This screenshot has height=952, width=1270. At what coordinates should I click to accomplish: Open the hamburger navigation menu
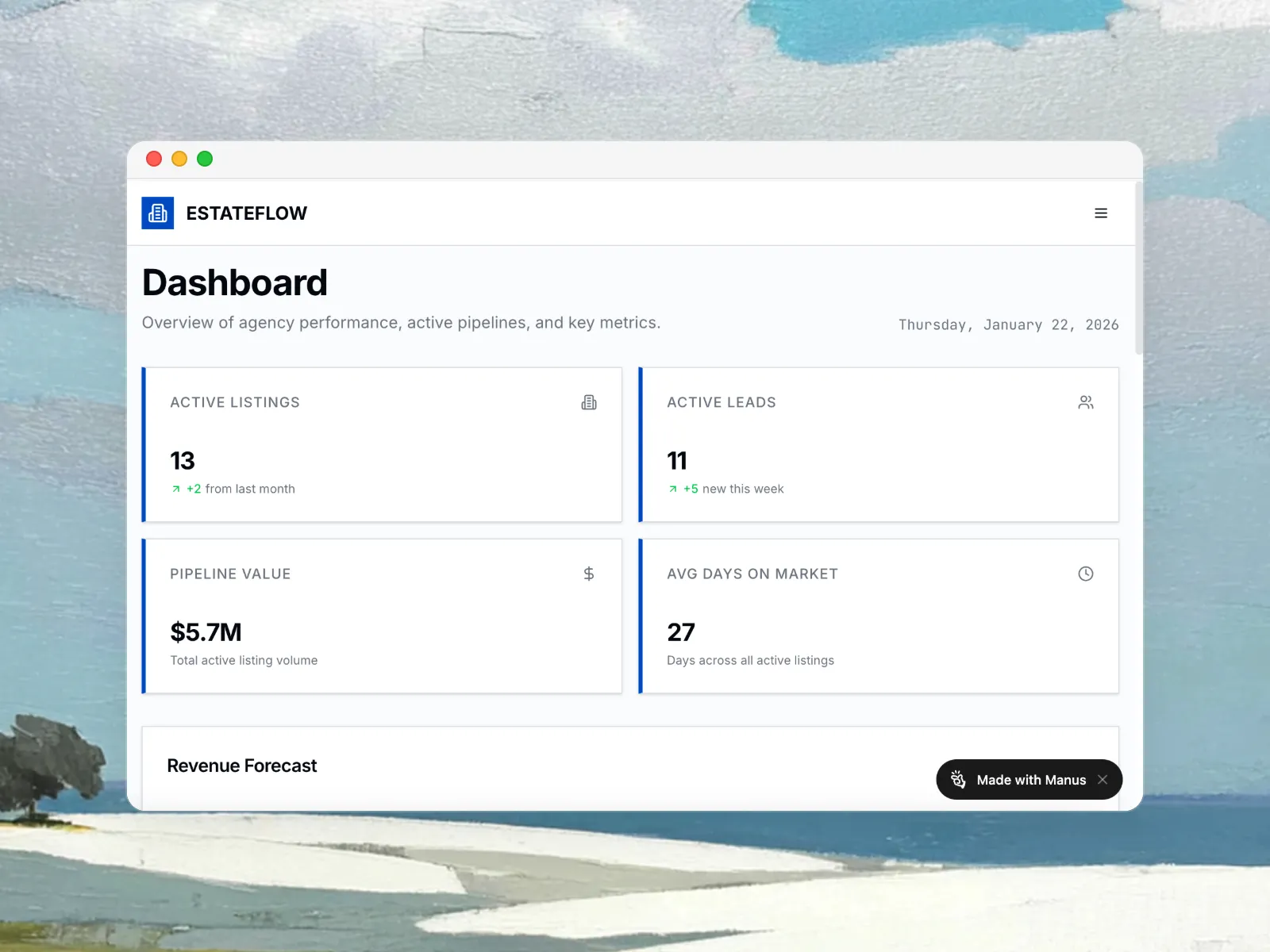(1101, 213)
